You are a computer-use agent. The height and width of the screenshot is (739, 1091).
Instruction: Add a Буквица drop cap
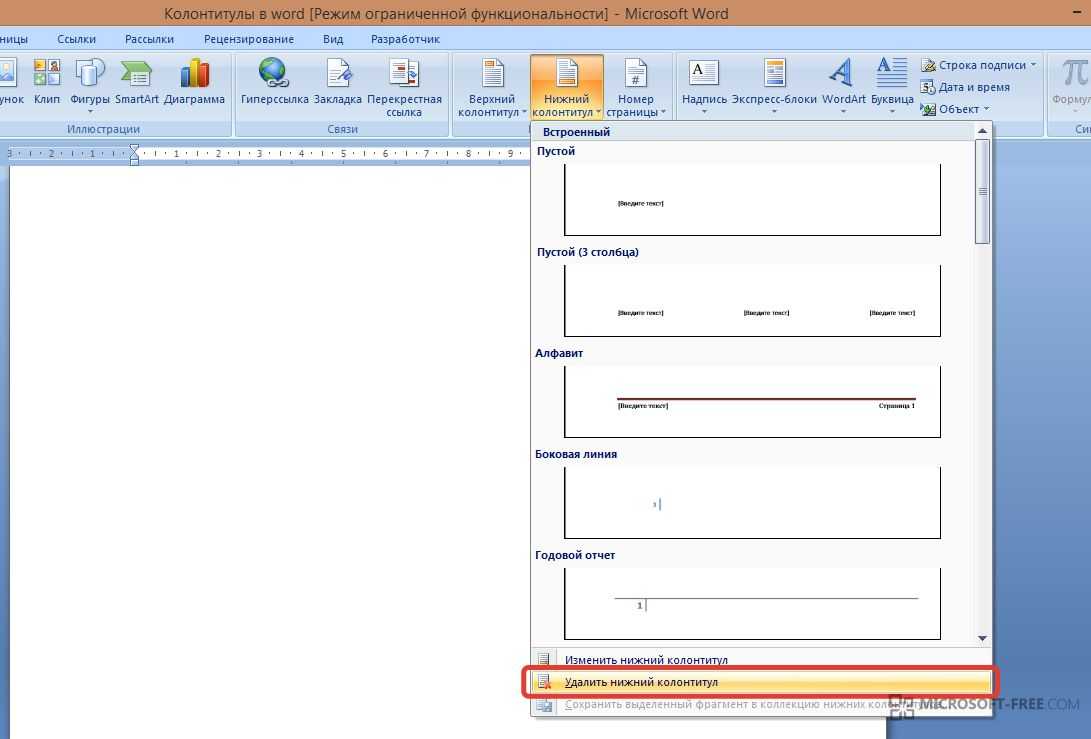point(892,86)
